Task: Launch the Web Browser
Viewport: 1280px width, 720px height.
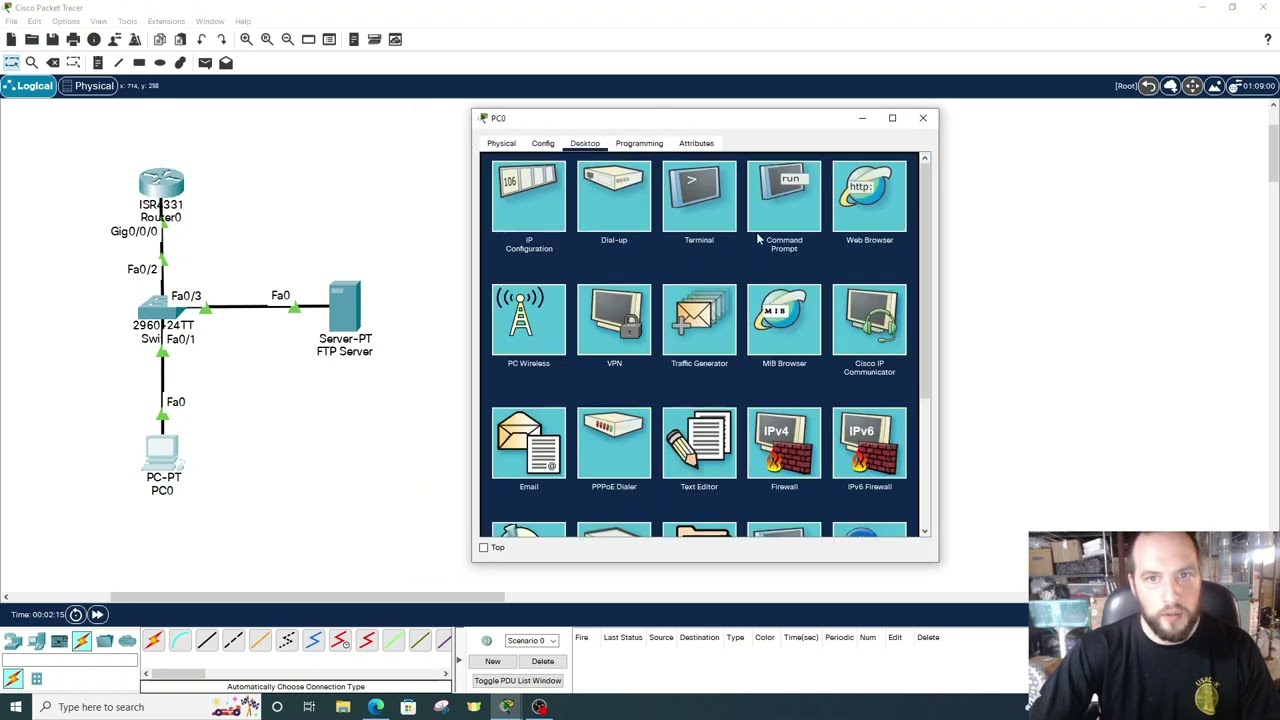Action: tap(869, 196)
